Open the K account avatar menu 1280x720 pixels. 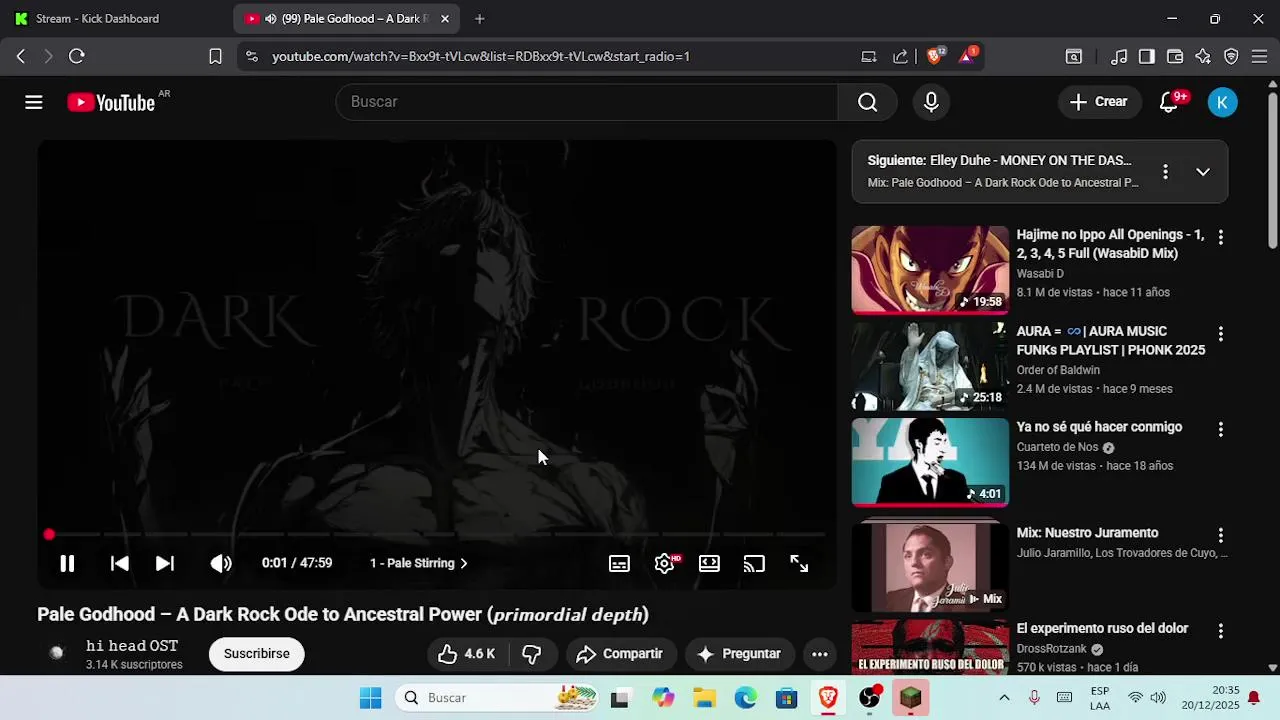(x=1222, y=102)
